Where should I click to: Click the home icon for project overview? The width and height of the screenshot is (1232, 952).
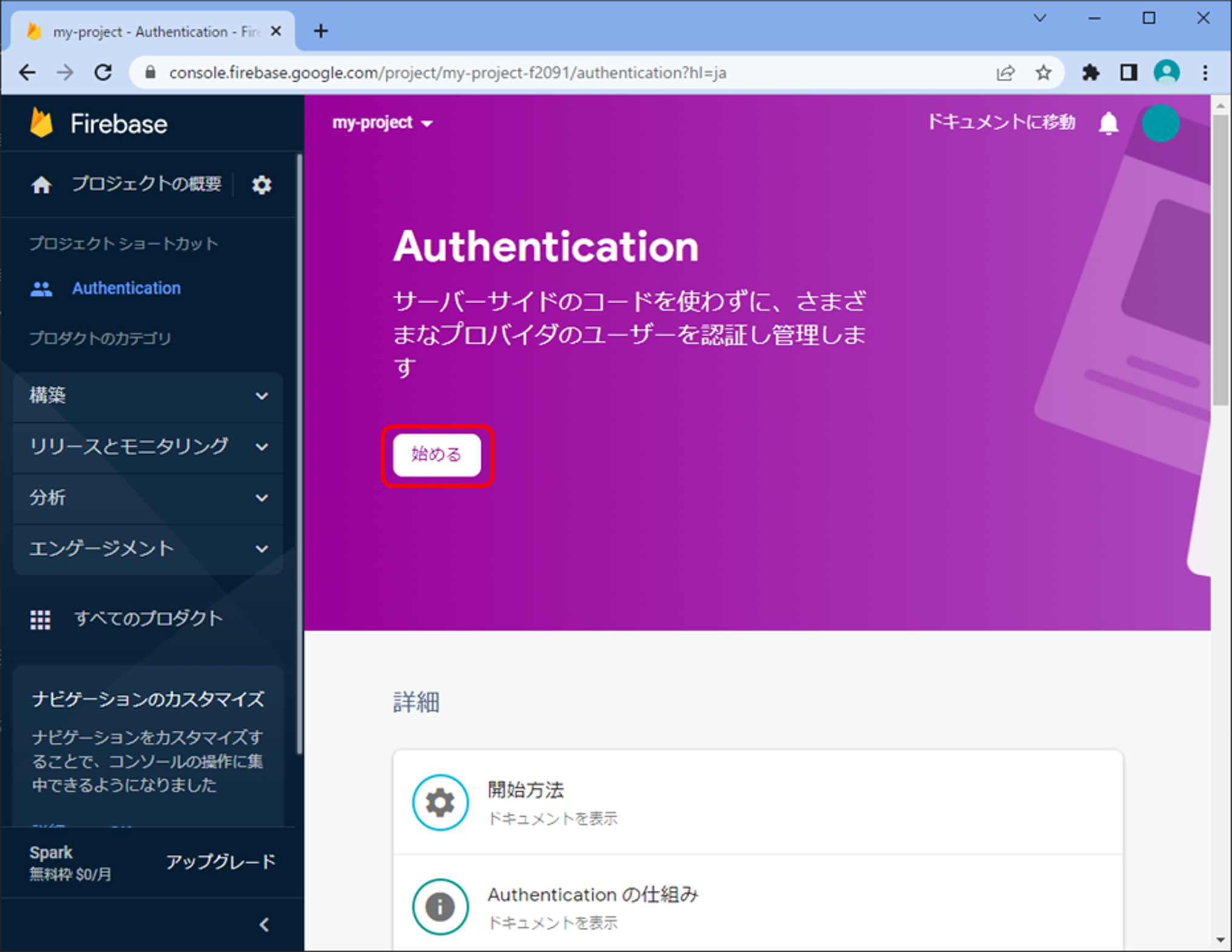pyautogui.click(x=41, y=185)
